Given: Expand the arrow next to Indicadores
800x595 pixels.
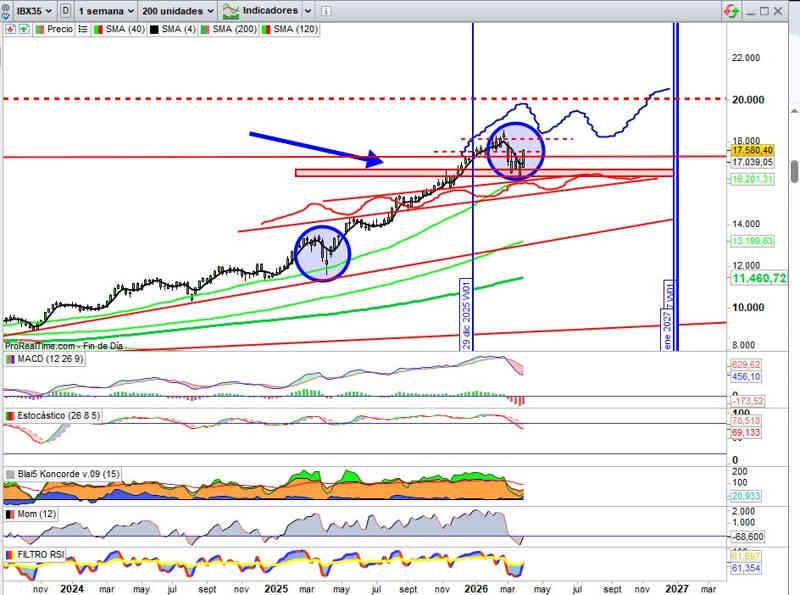Looking at the screenshot, I should pyautogui.click(x=307, y=10).
